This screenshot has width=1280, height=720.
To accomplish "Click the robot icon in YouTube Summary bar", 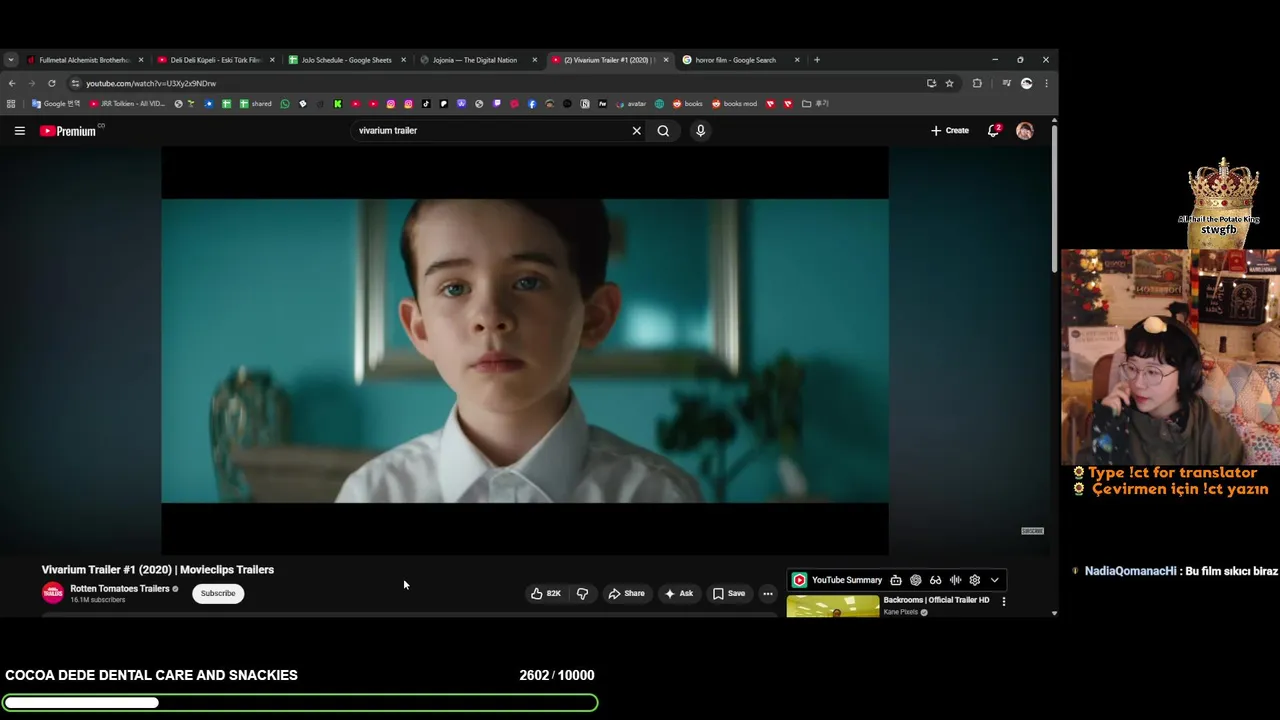I will (896, 580).
